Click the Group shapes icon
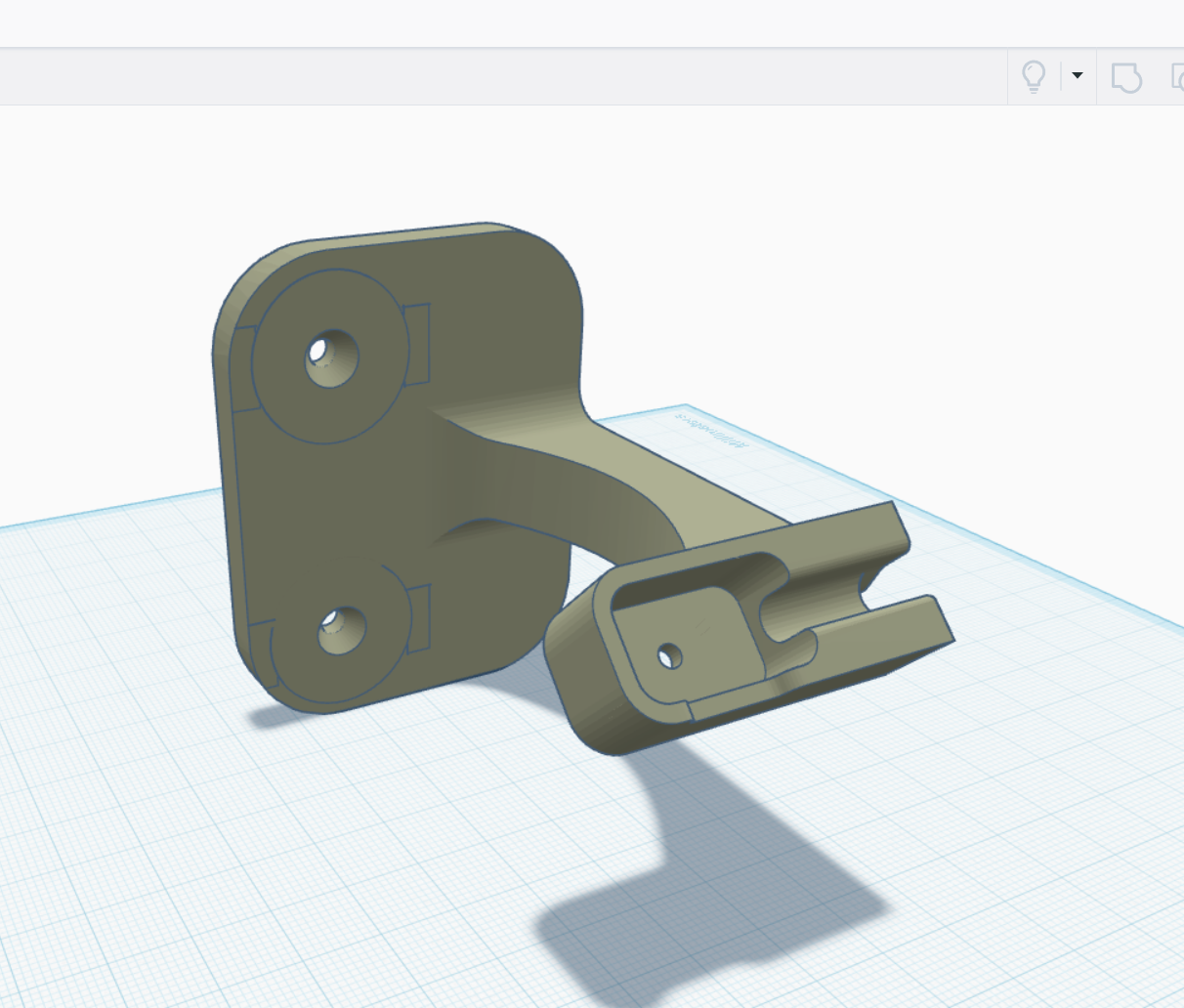The image size is (1184, 1008). click(x=1126, y=76)
